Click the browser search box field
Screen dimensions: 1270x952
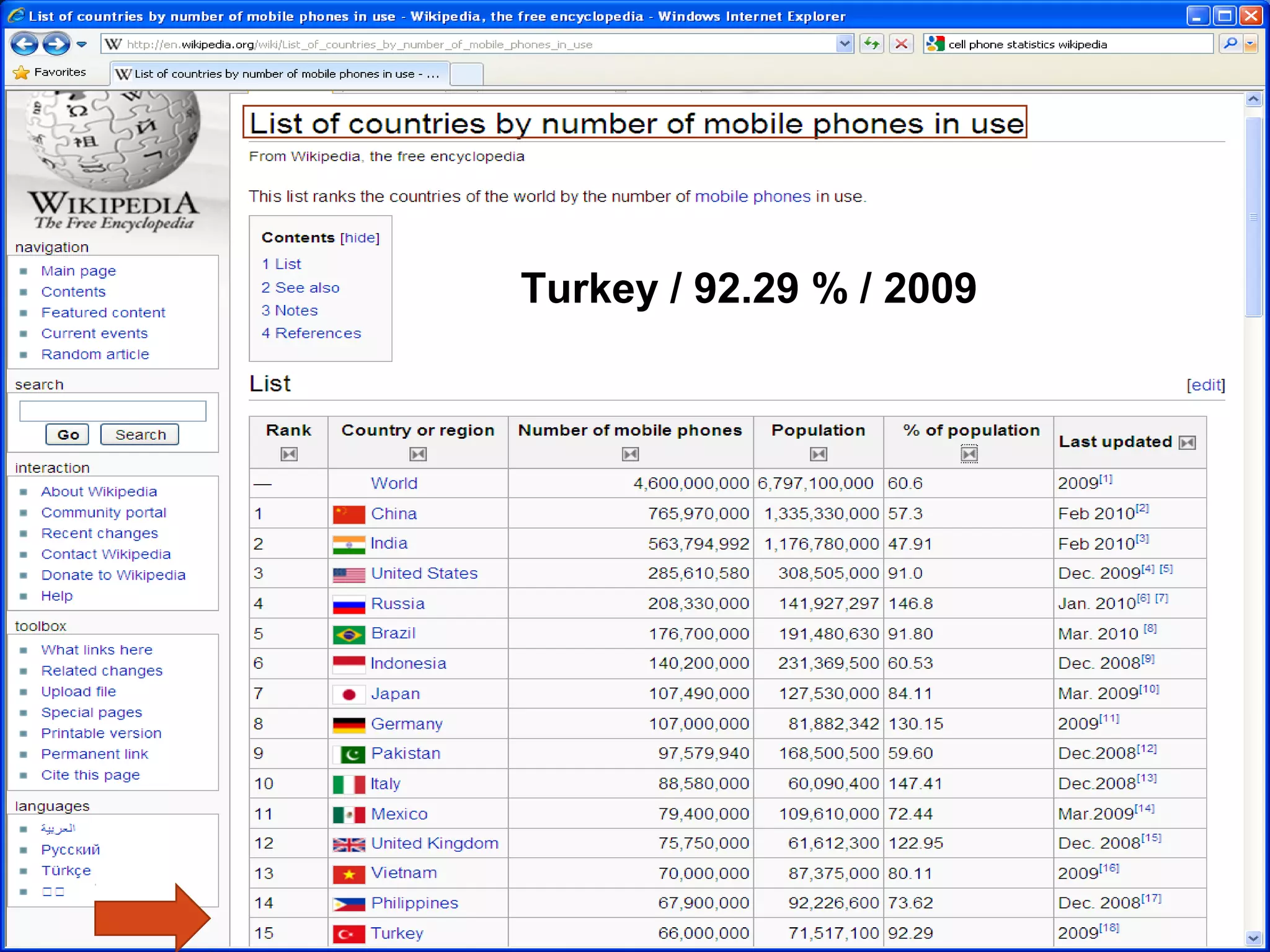pyautogui.click(x=1068, y=44)
